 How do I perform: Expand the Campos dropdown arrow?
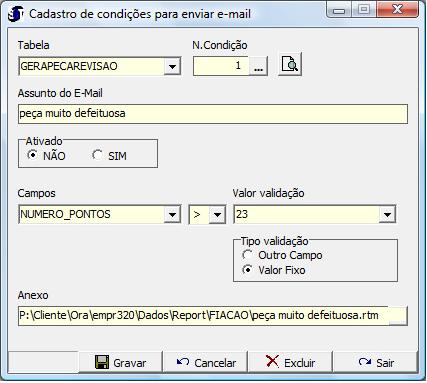172,214
